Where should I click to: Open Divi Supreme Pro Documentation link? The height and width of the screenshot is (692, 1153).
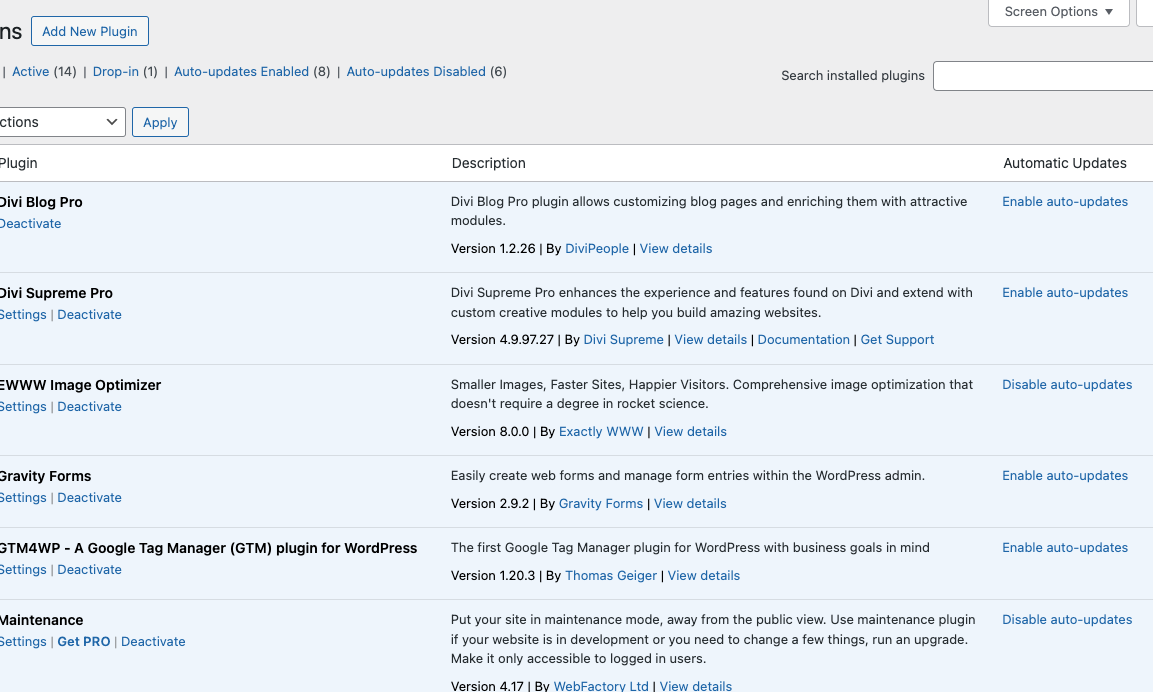point(803,340)
